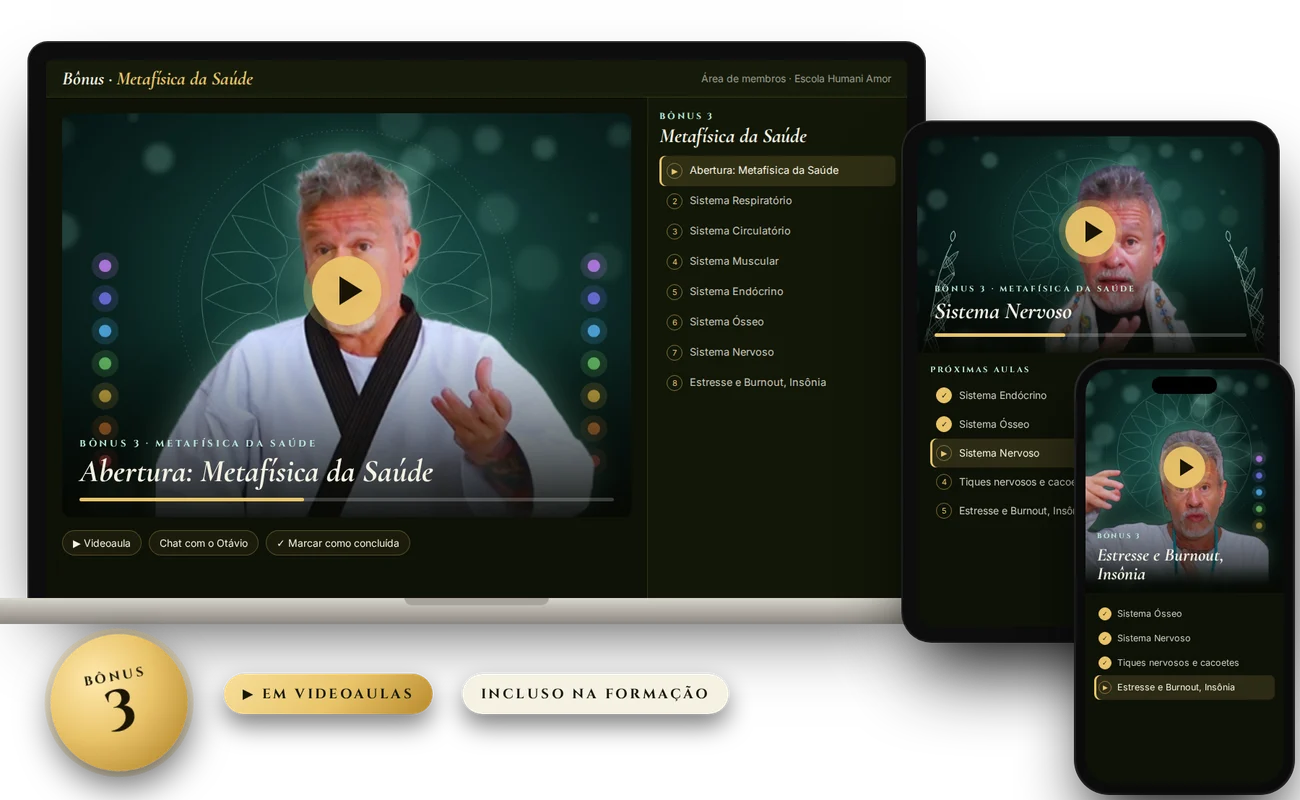Click the Bônus · Metafísica da Saúde header title
The image size is (1300, 800).
[158, 79]
